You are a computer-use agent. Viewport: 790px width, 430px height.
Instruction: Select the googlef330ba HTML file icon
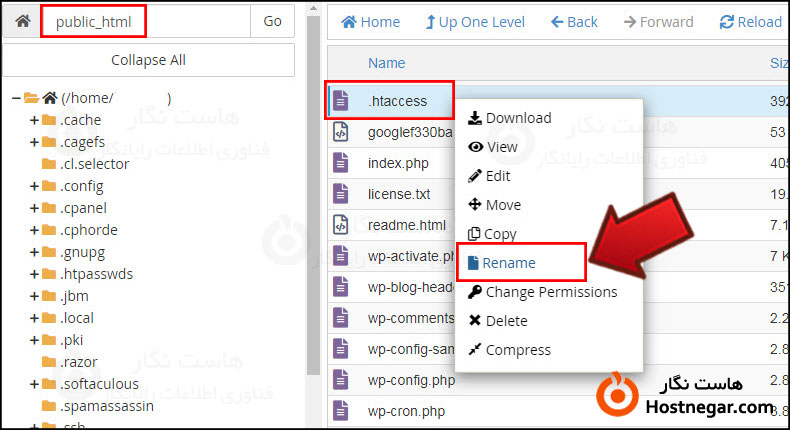click(x=341, y=132)
